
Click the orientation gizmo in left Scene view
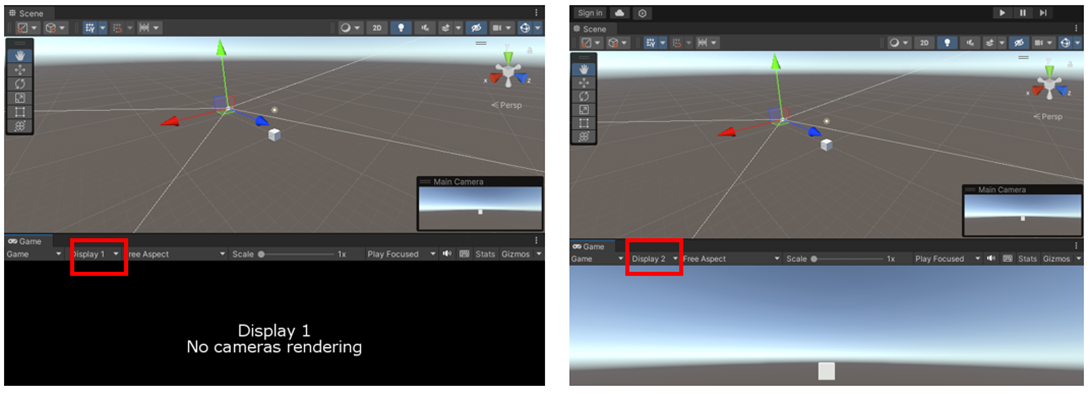[x=509, y=71]
